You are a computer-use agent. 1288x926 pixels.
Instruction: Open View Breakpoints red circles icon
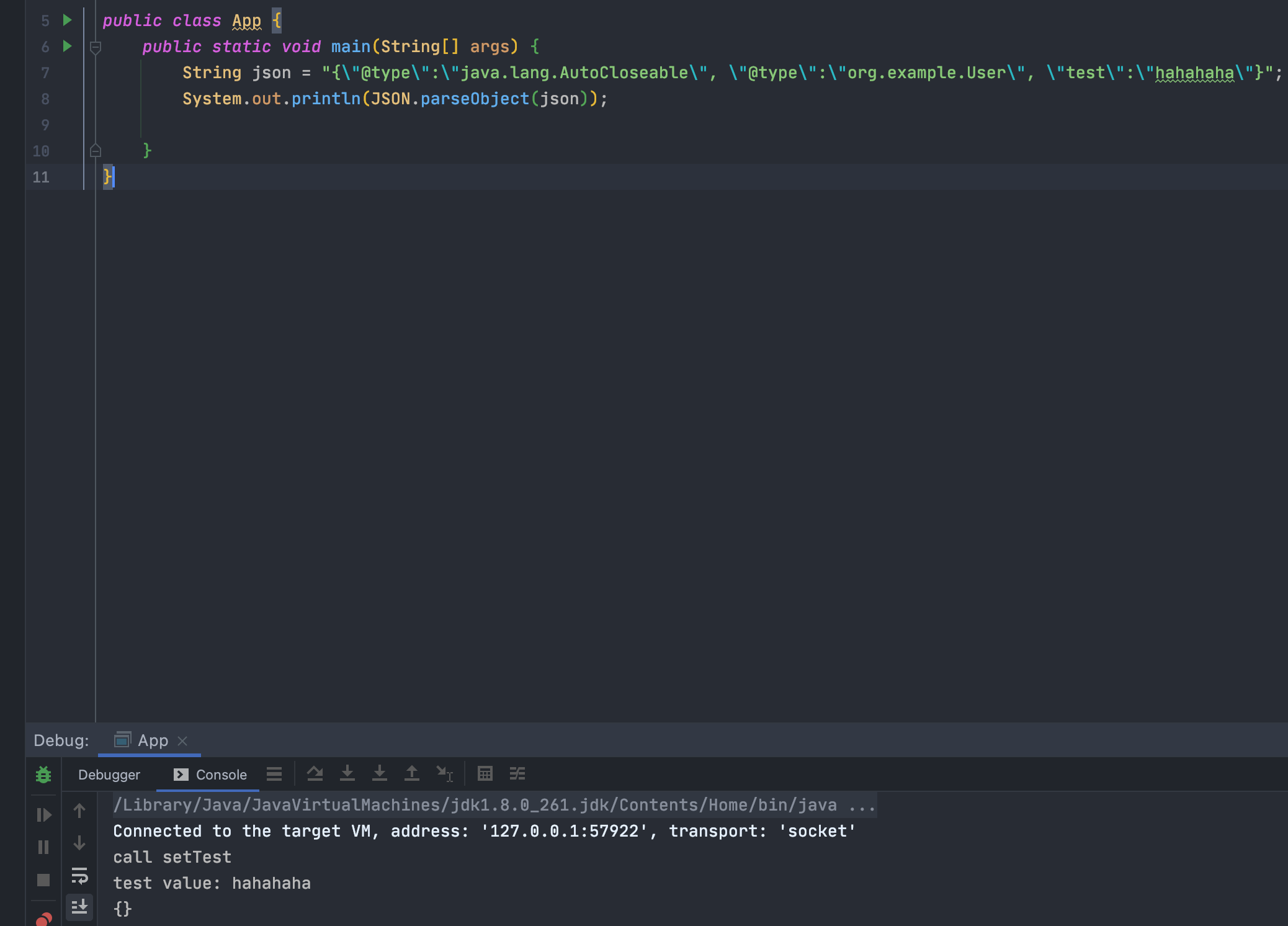tap(43, 919)
